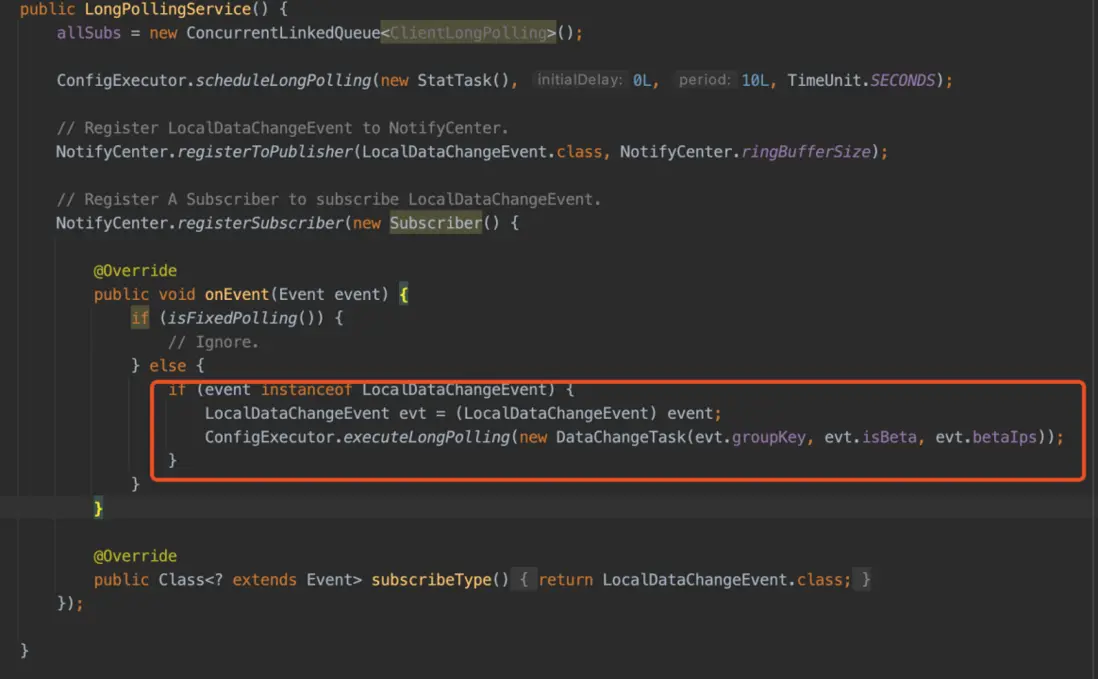Image resolution: width=1098 pixels, height=679 pixels.
Task: Click the closing '});' of registerSubscriber
Action: tap(70, 603)
